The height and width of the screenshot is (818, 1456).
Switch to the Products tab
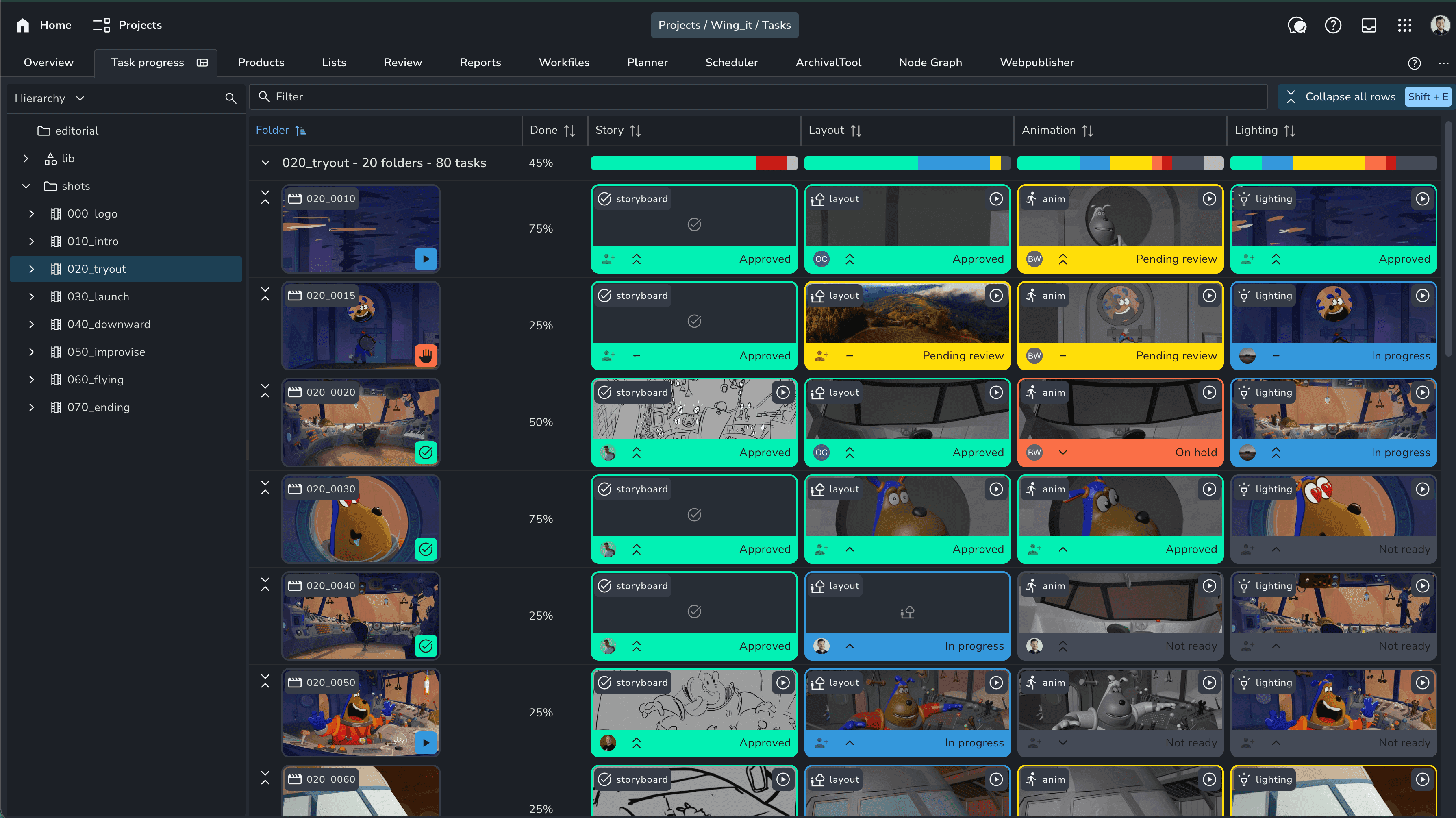click(261, 63)
